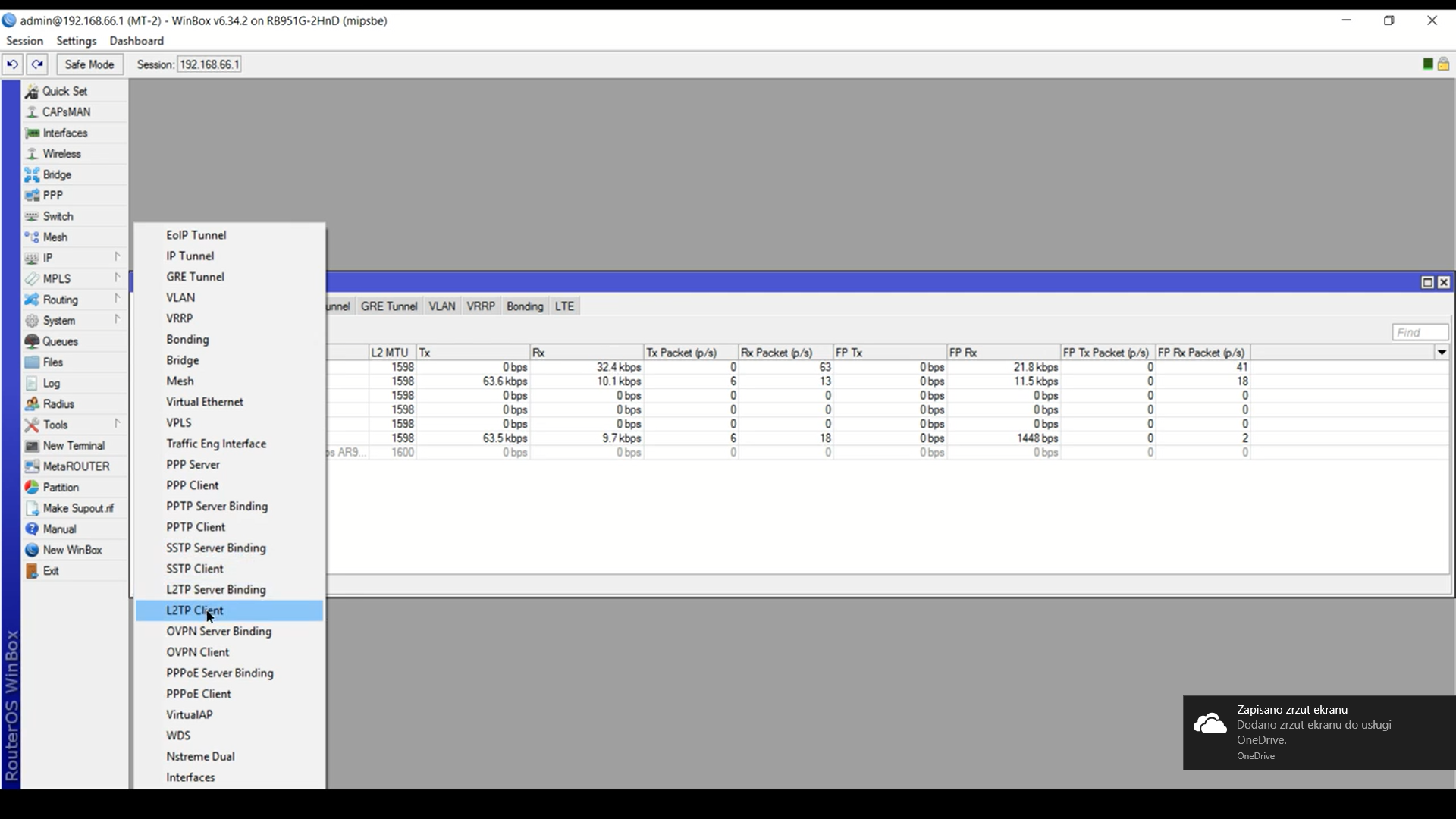Viewport: 1456px width, 819px height.
Task: Open the Partition sidebar entry
Action: point(74,488)
